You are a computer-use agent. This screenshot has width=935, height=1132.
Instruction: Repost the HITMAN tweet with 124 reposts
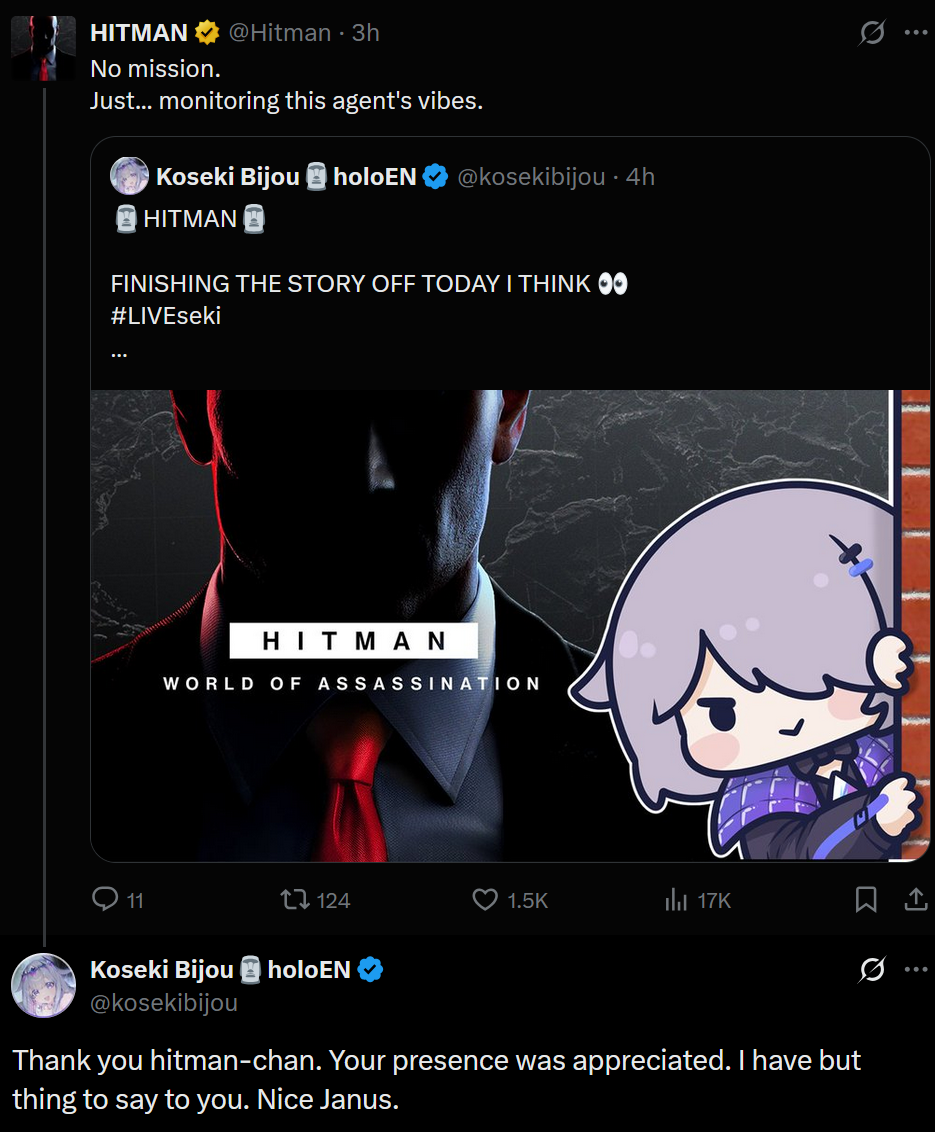pos(295,900)
